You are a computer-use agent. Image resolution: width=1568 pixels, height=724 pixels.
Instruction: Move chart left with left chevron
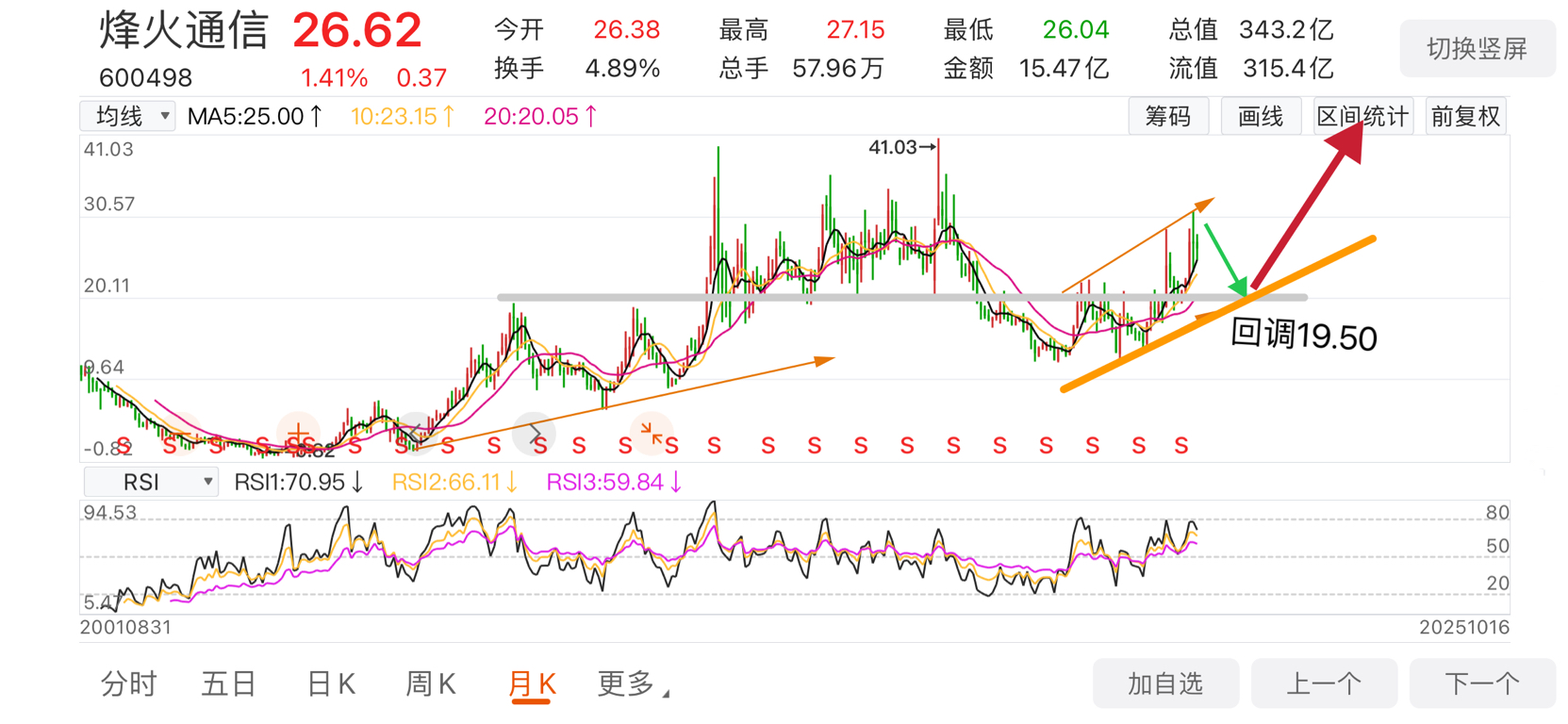pos(416,435)
